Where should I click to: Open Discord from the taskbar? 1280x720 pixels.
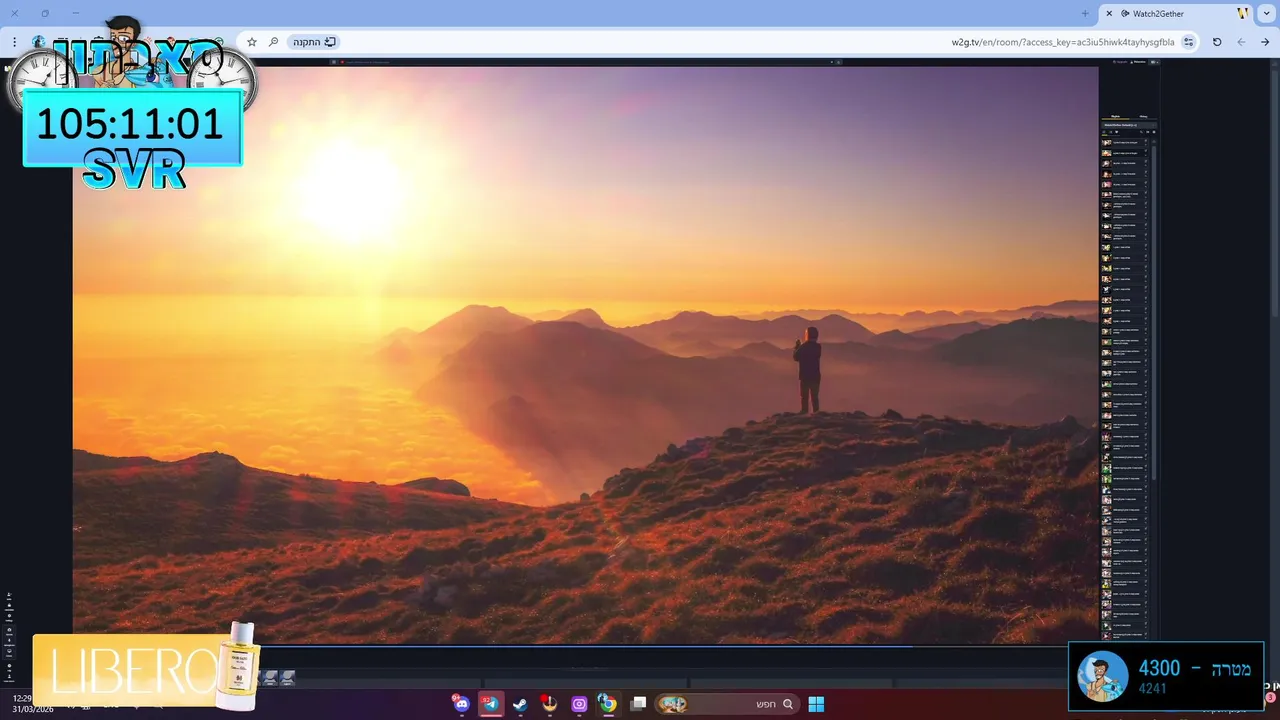(x=461, y=704)
